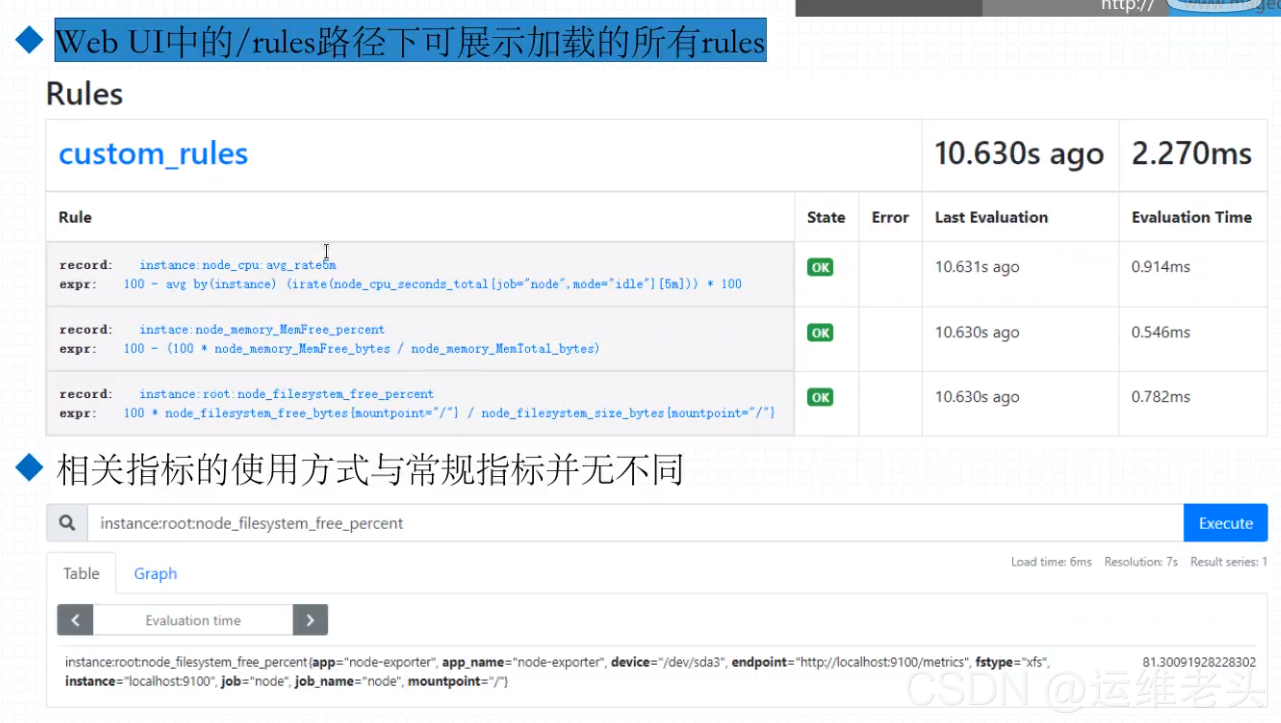This screenshot has width=1281, height=723.
Task: Click OK badge for root:node_filesystem_free_percent rule
Action: (x=820, y=397)
